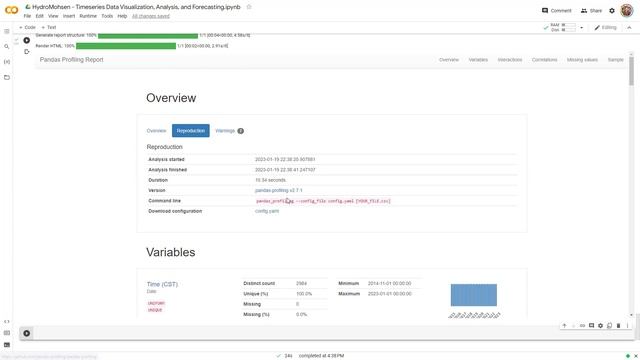The height and width of the screenshot is (360, 640).
Task: Click the command line code snippet
Action: coord(323,201)
